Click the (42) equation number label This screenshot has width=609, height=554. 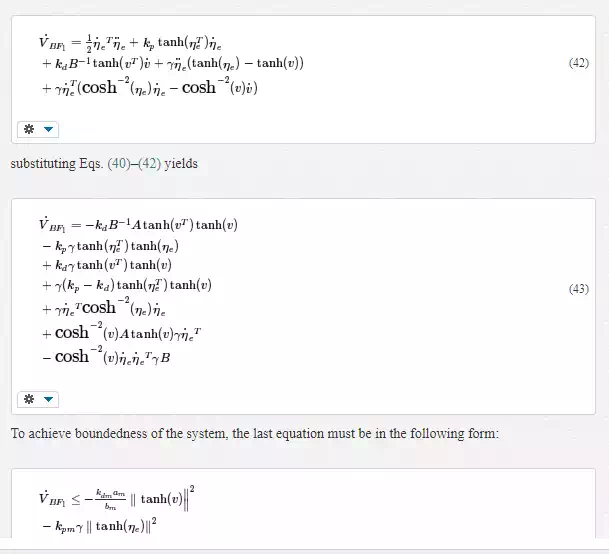[579, 63]
